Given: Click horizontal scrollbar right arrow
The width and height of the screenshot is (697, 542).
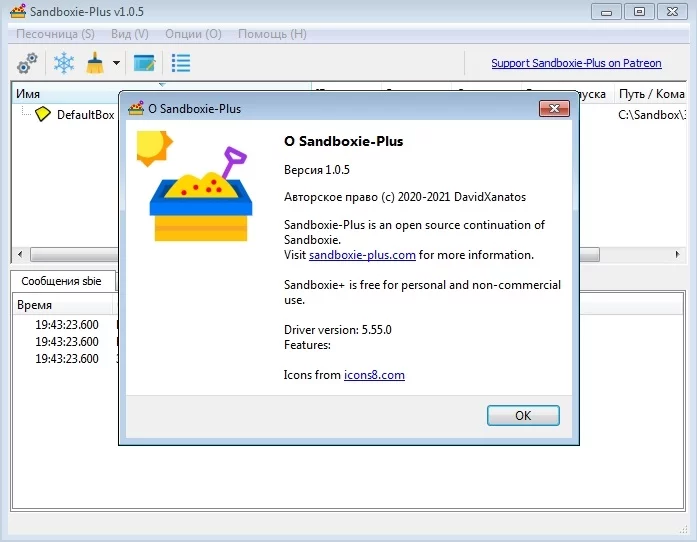Looking at the screenshot, I should 677,254.
